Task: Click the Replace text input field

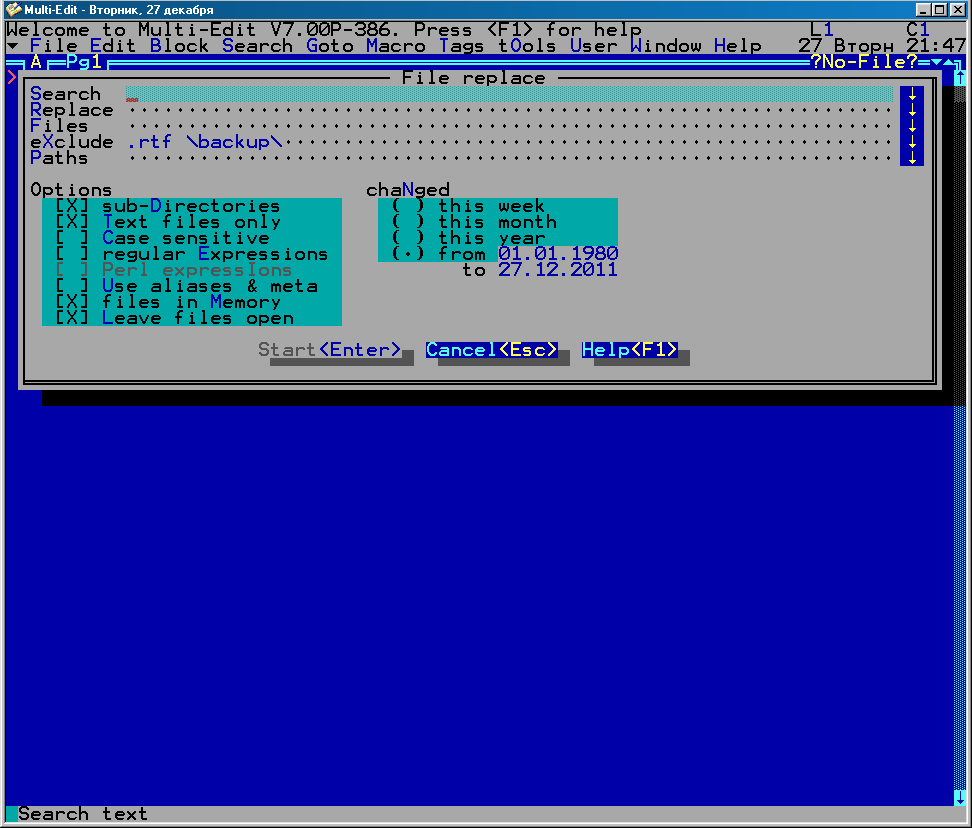Action: [510, 110]
